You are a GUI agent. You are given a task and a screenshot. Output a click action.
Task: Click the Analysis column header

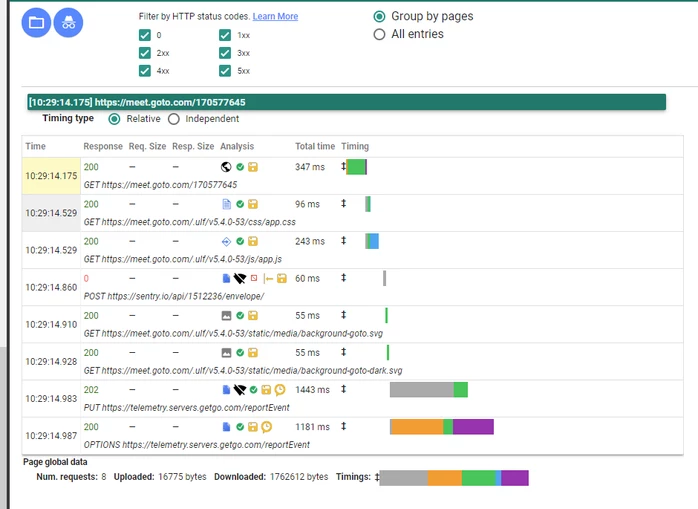(237, 147)
